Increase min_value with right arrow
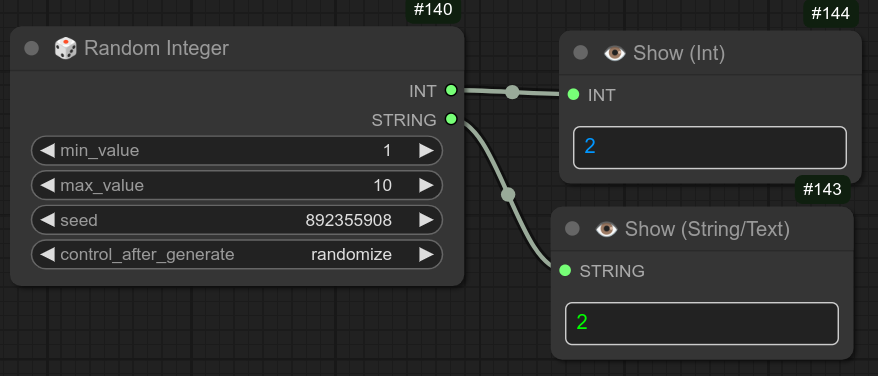 click(426, 150)
